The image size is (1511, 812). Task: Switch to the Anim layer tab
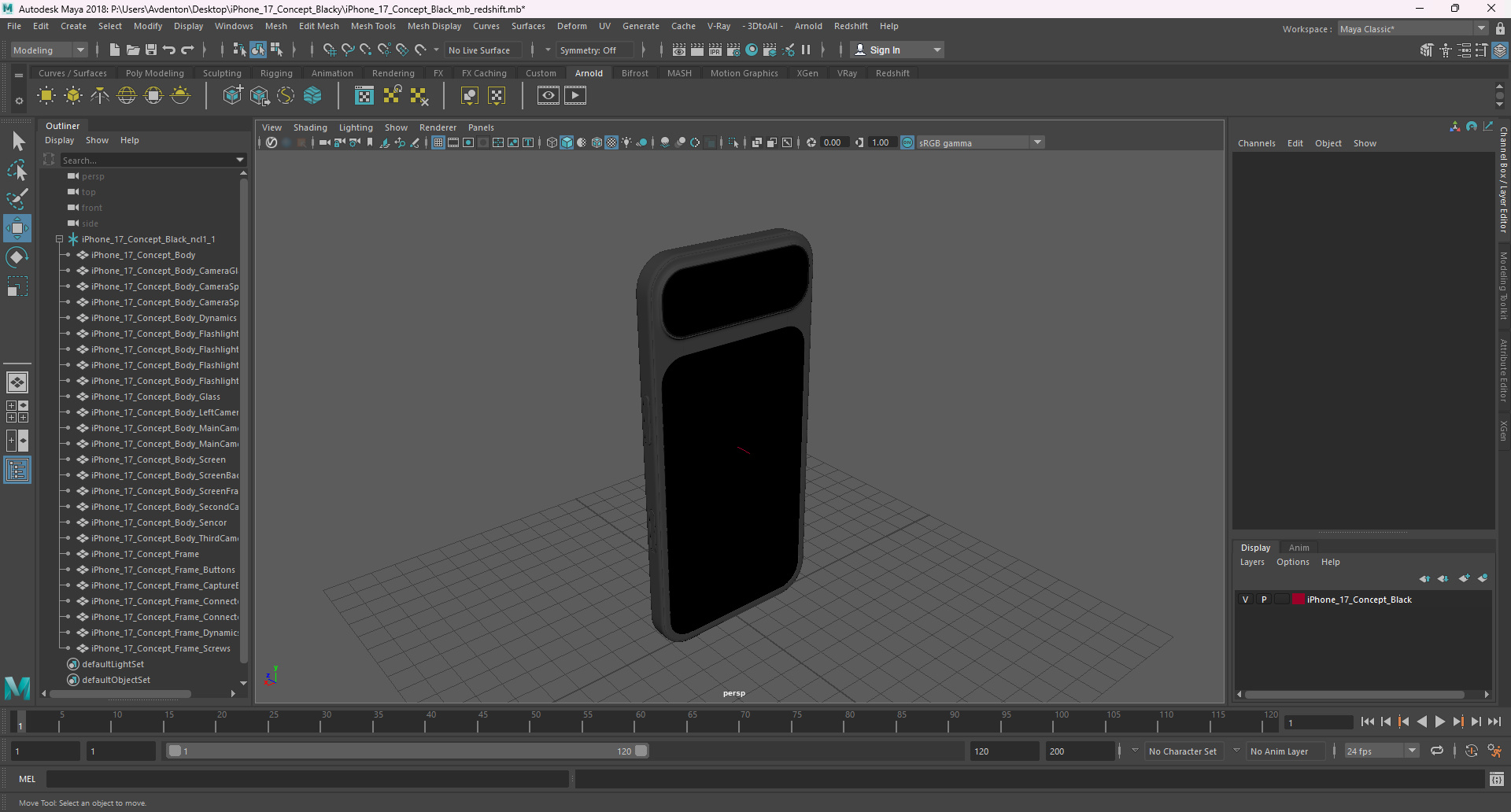(x=1299, y=548)
